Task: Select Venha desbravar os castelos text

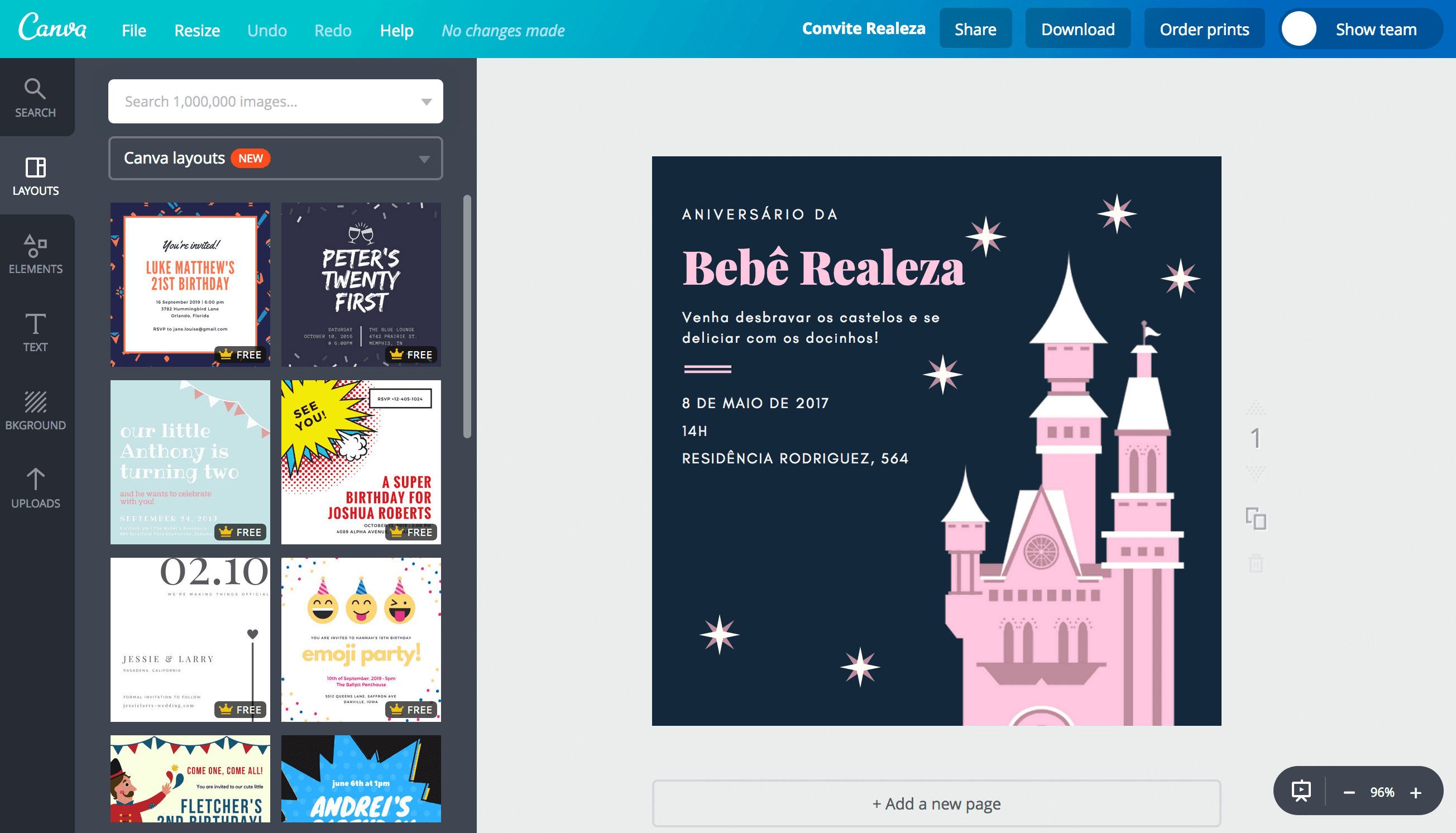Action: tap(811, 328)
